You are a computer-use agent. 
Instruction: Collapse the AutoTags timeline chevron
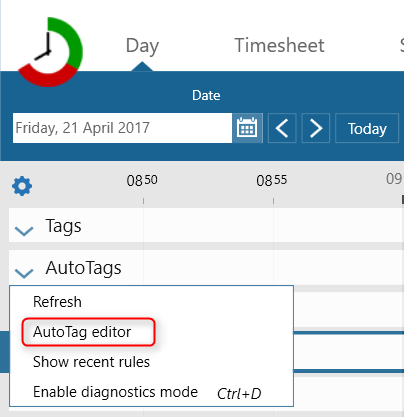pos(24,273)
